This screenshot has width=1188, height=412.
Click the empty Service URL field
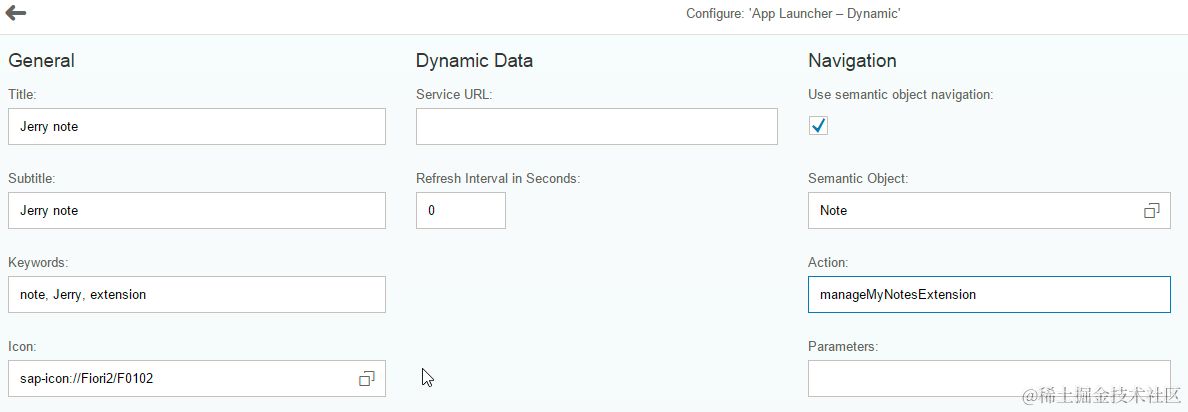[596, 127]
